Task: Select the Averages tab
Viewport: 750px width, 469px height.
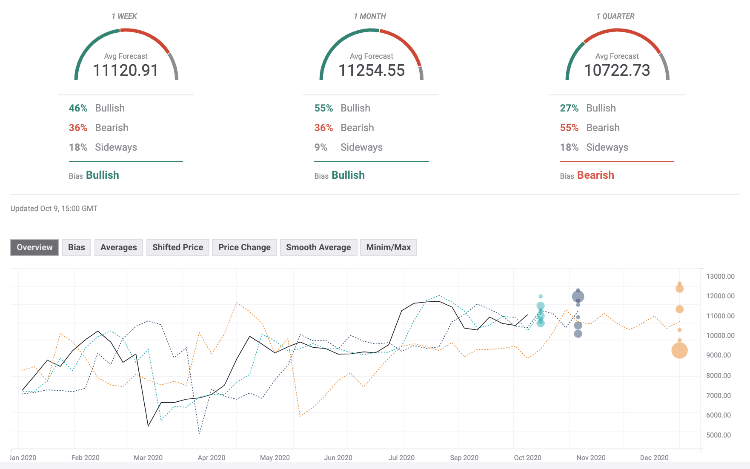Action: (x=118, y=247)
